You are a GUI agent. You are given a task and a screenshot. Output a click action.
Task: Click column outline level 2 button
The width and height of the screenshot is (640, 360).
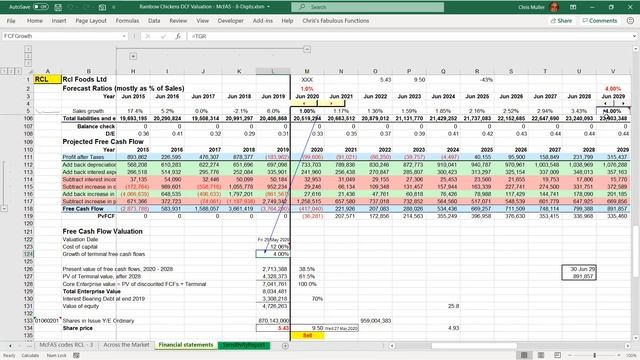(x=28, y=56)
